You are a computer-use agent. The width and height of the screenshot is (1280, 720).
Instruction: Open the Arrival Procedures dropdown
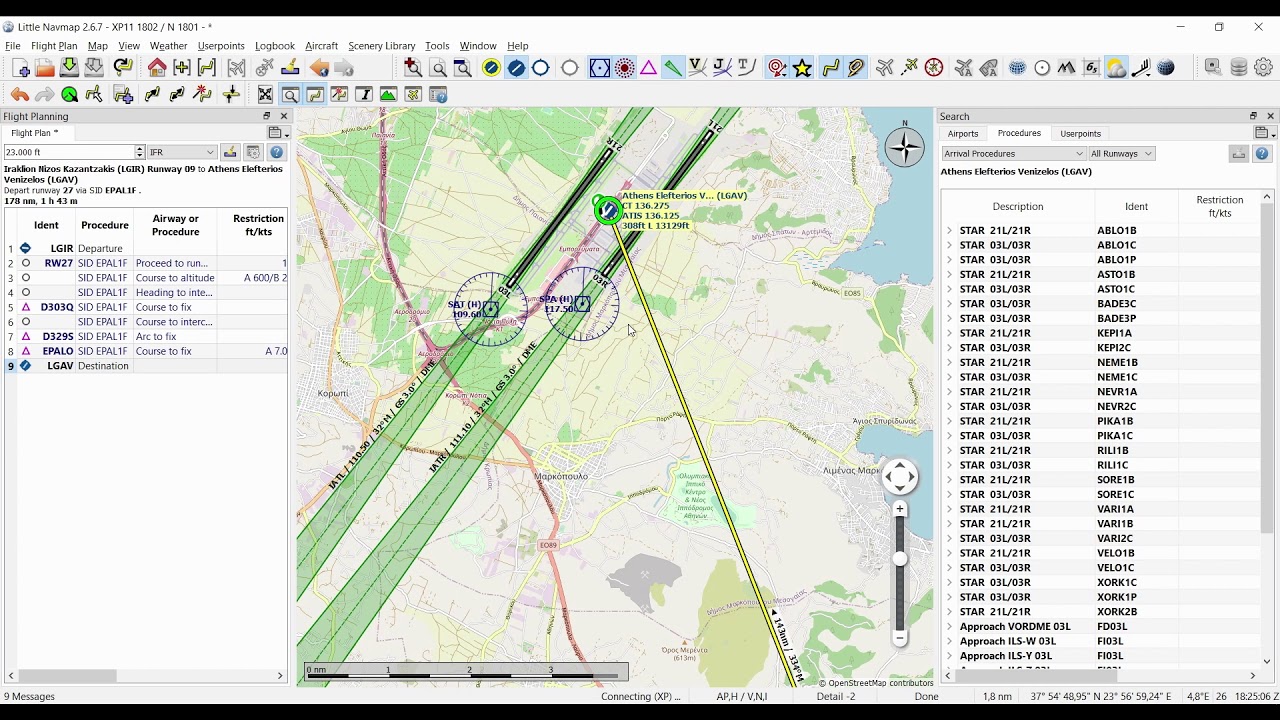[x=1013, y=153]
